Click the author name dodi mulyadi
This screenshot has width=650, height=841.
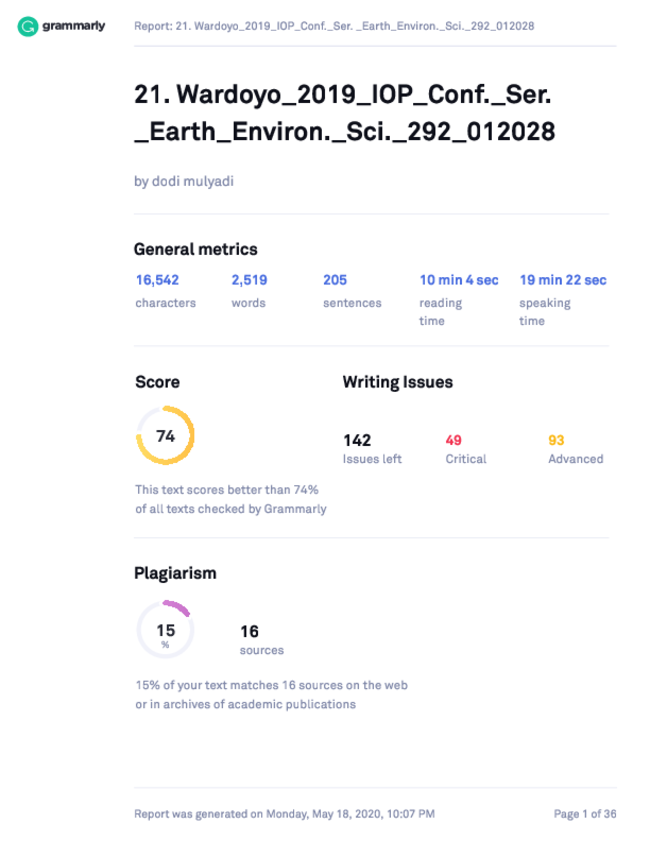point(184,181)
